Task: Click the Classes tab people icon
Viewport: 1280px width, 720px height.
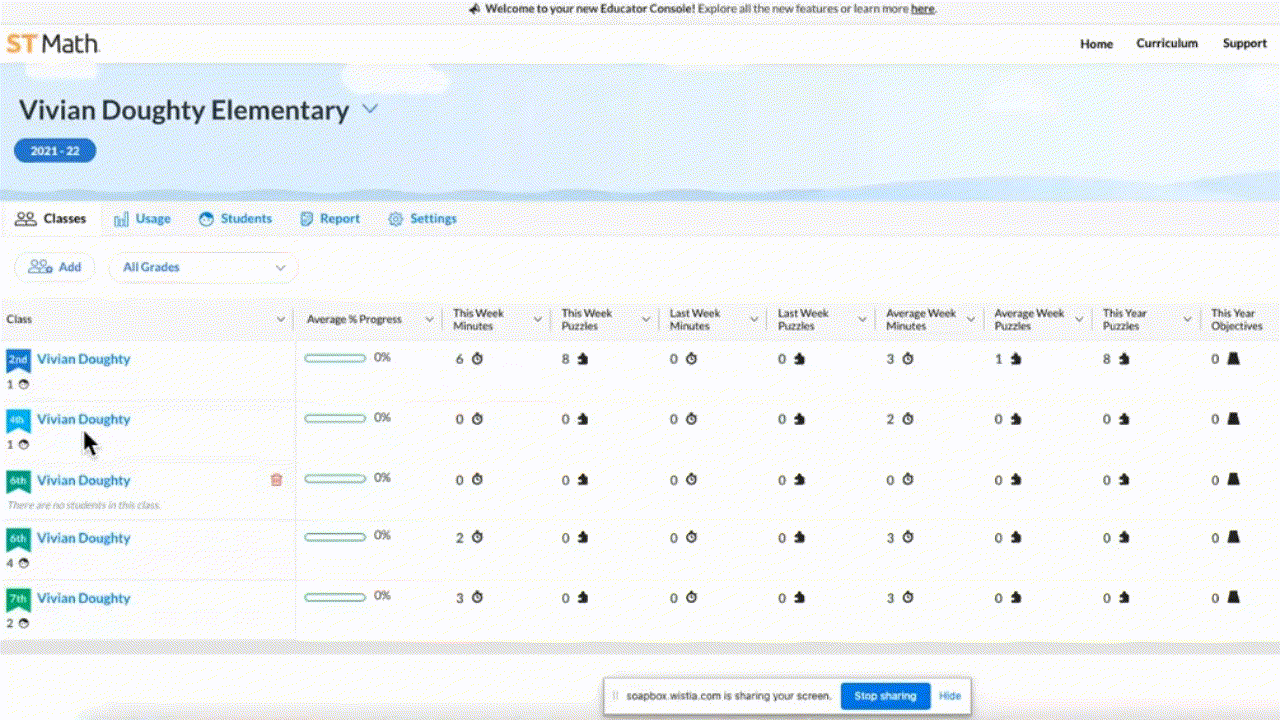Action: click(26, 219)
